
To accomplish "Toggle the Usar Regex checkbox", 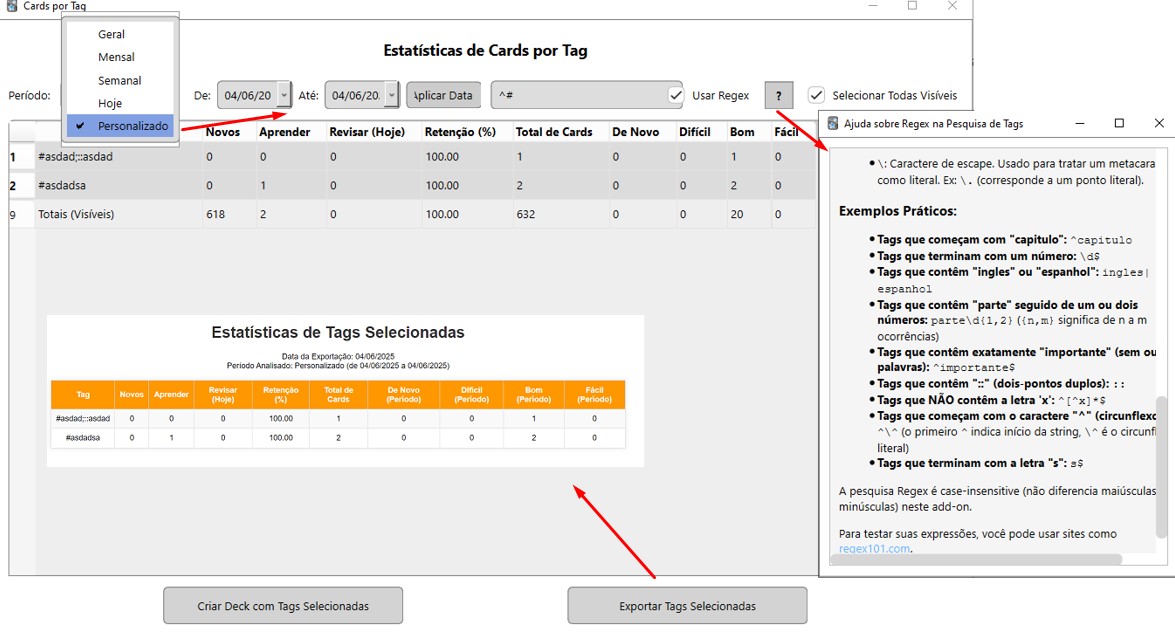I will point(676,96).
